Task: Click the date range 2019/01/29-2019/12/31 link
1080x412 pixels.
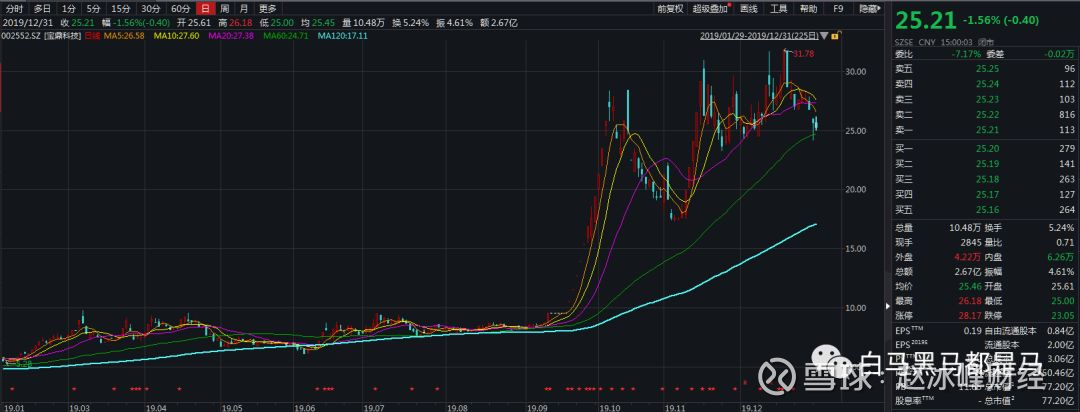Action: coord(759,35)
